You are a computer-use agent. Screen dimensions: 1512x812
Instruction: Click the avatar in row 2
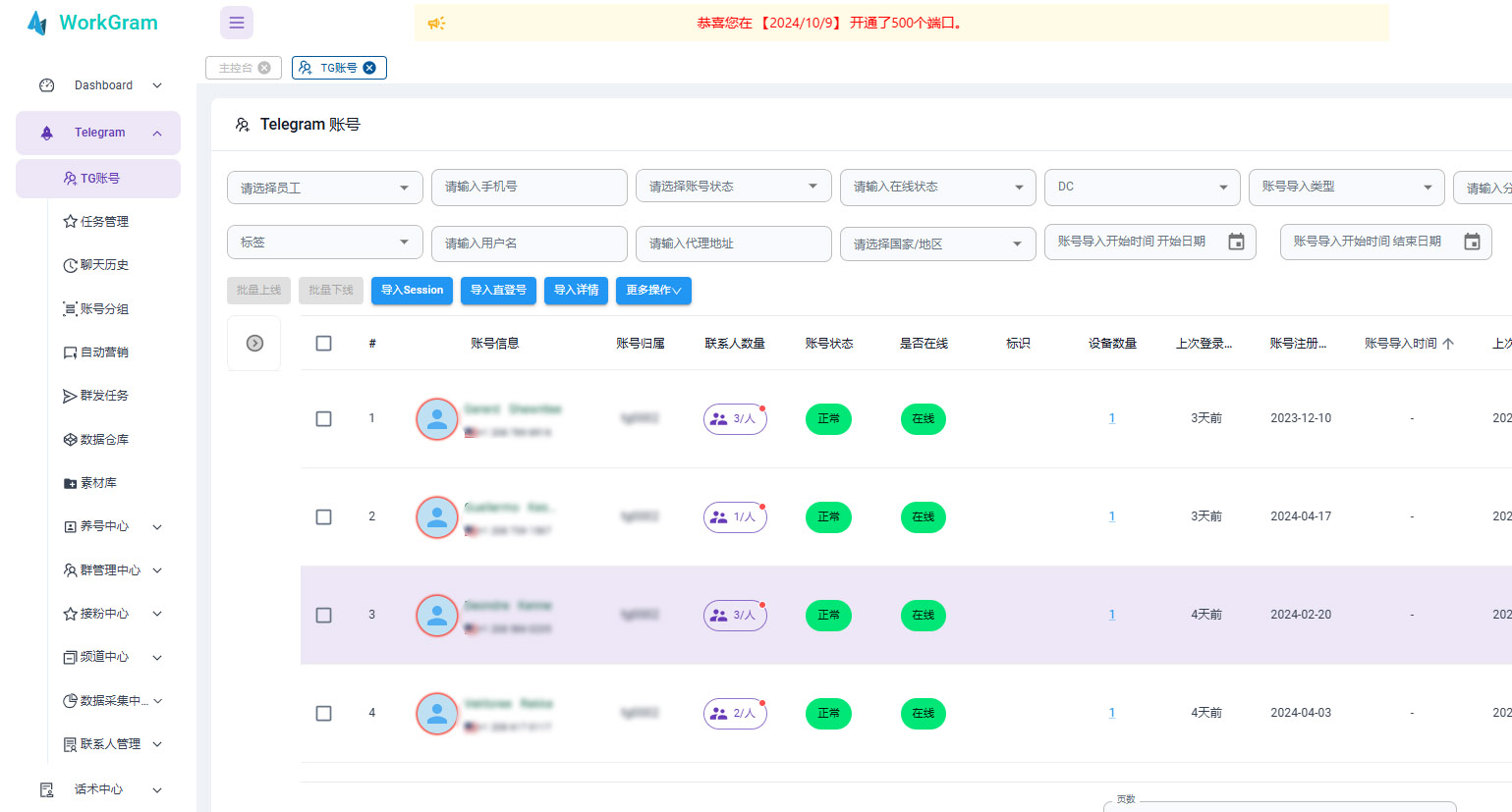tap(437, 517)
